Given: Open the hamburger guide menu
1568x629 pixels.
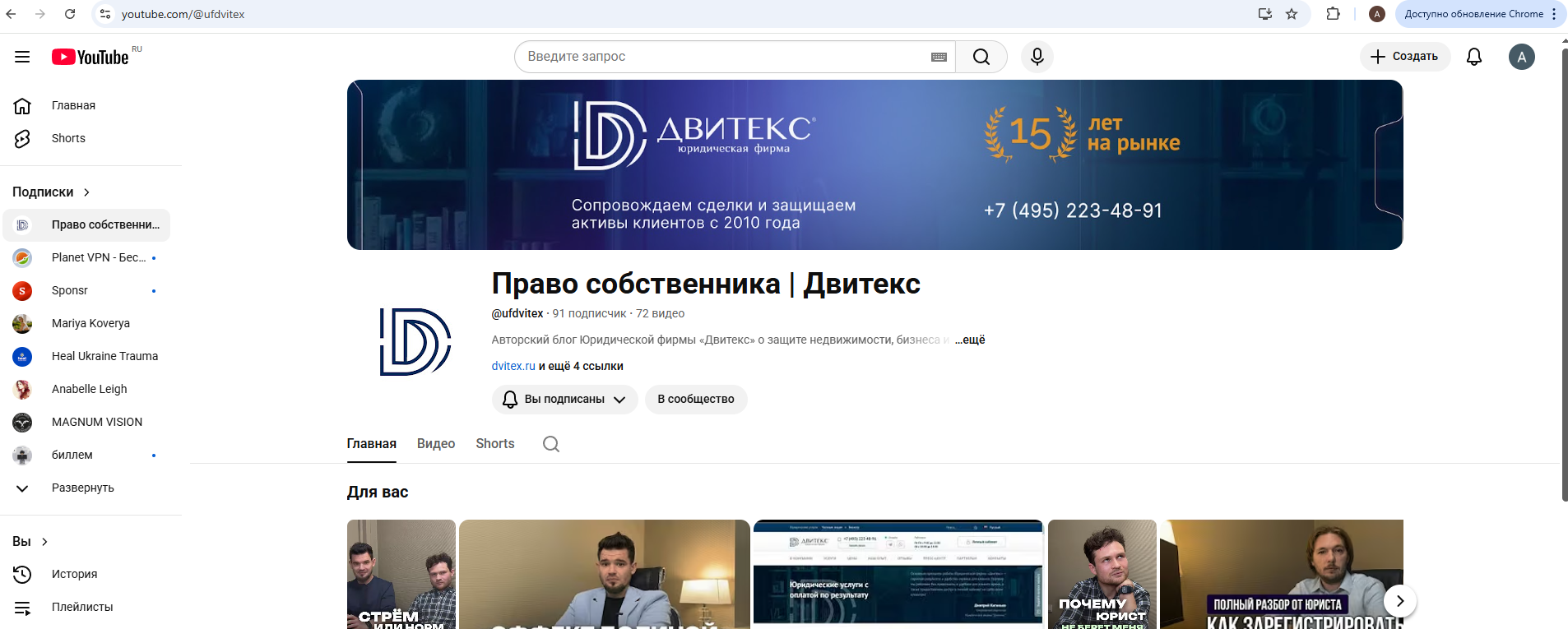Looking at the screenshot, I should (22, 57).
